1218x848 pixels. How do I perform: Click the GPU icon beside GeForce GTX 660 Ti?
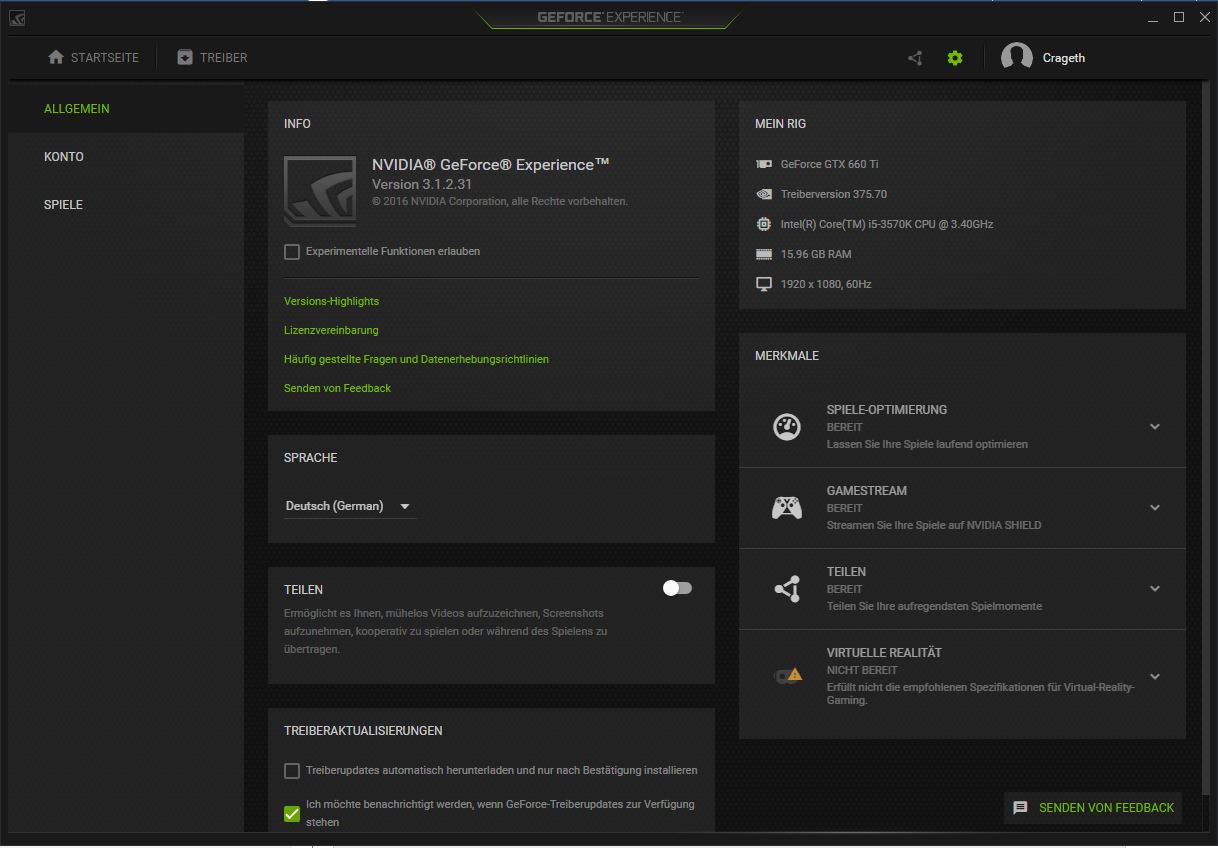click(x=764, y=164)
